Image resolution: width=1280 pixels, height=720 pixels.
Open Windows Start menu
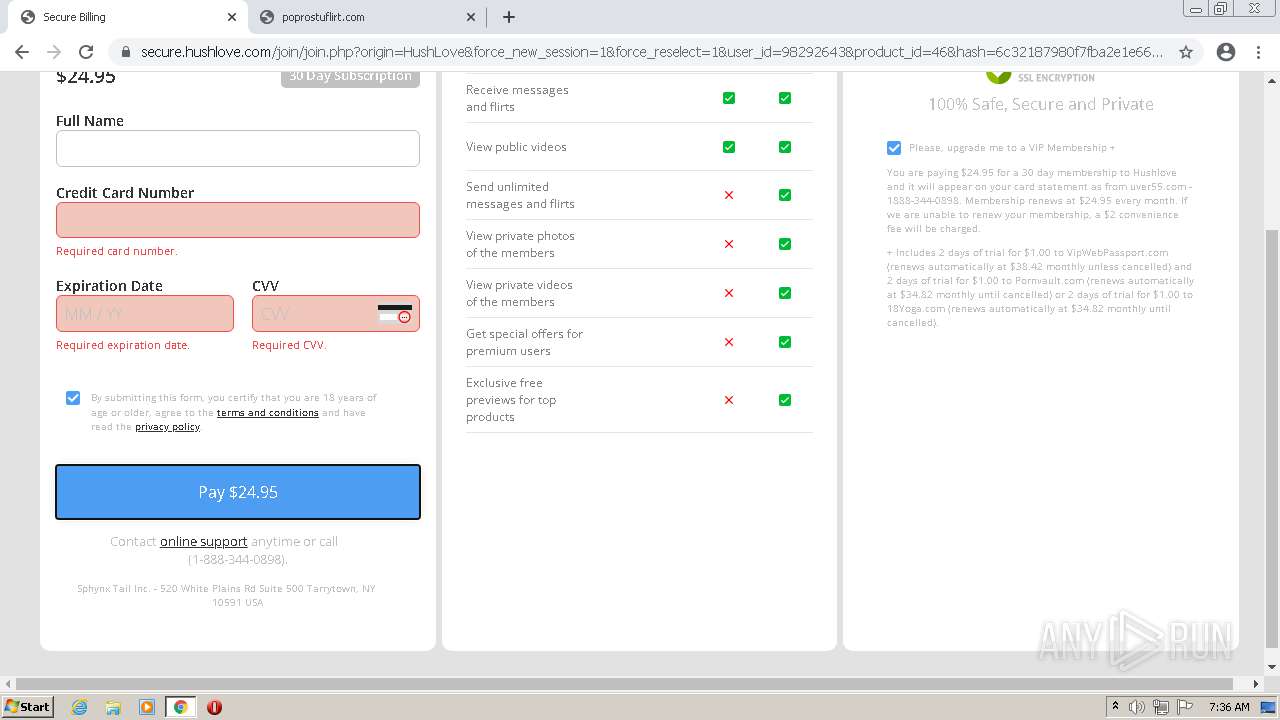coord(27,706)
